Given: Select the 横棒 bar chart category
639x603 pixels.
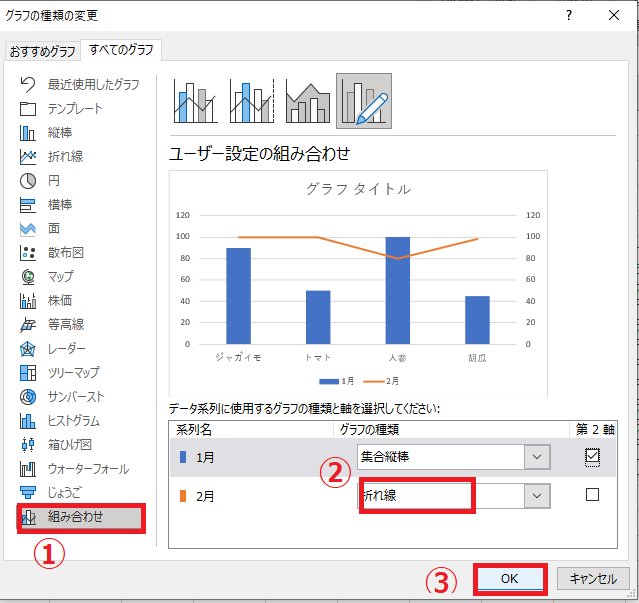Looking at the screenshot, I should point(46,205).
